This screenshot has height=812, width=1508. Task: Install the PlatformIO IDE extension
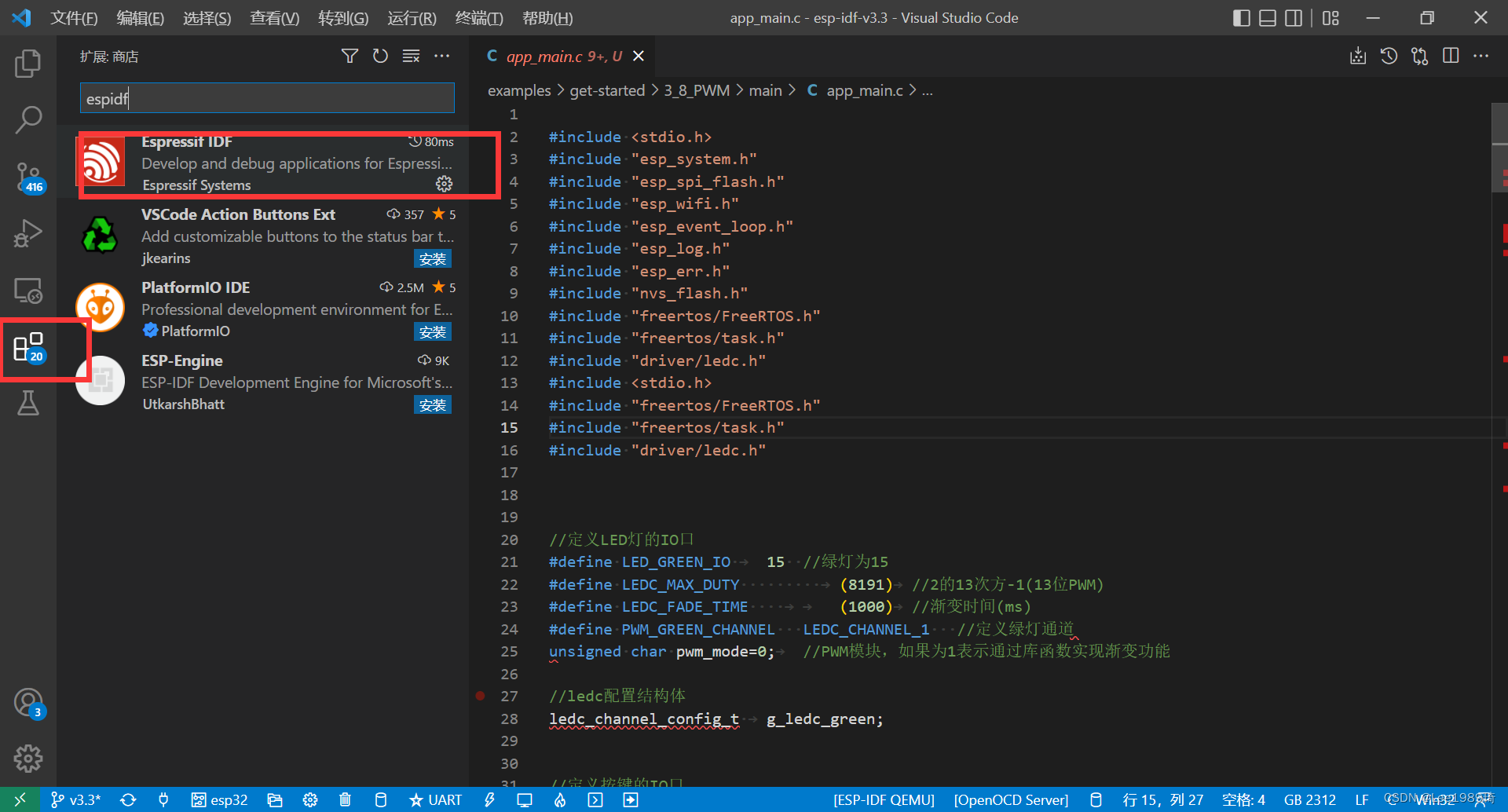pos(433,331)
